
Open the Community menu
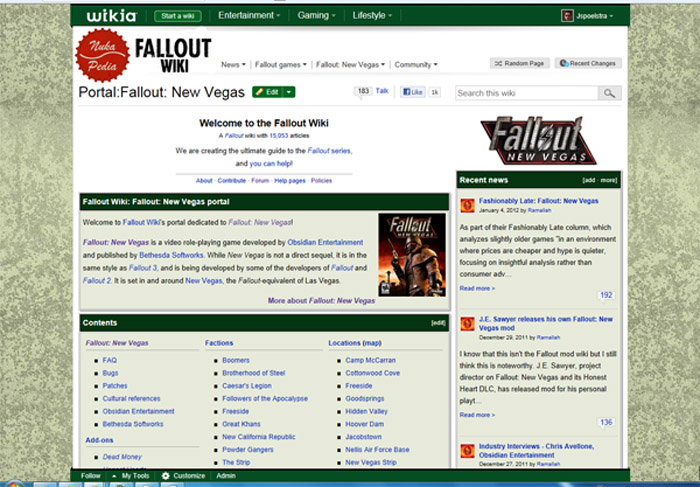click(416, 65)
